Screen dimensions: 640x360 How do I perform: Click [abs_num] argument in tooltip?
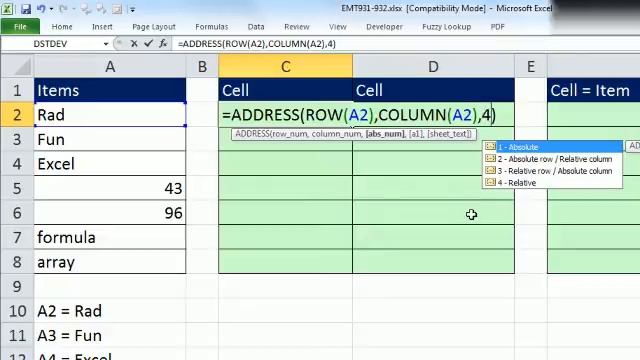coord(384,134)
